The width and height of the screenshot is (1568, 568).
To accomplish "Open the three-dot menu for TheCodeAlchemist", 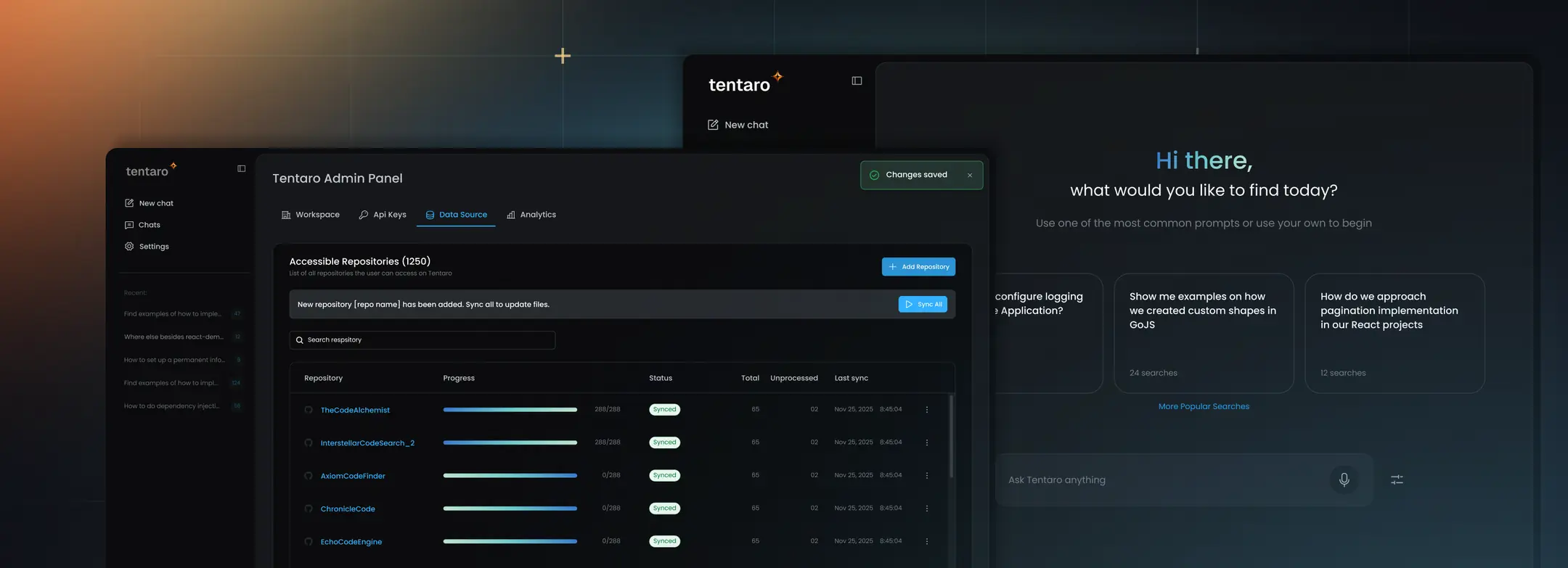I will coord(927,410).
